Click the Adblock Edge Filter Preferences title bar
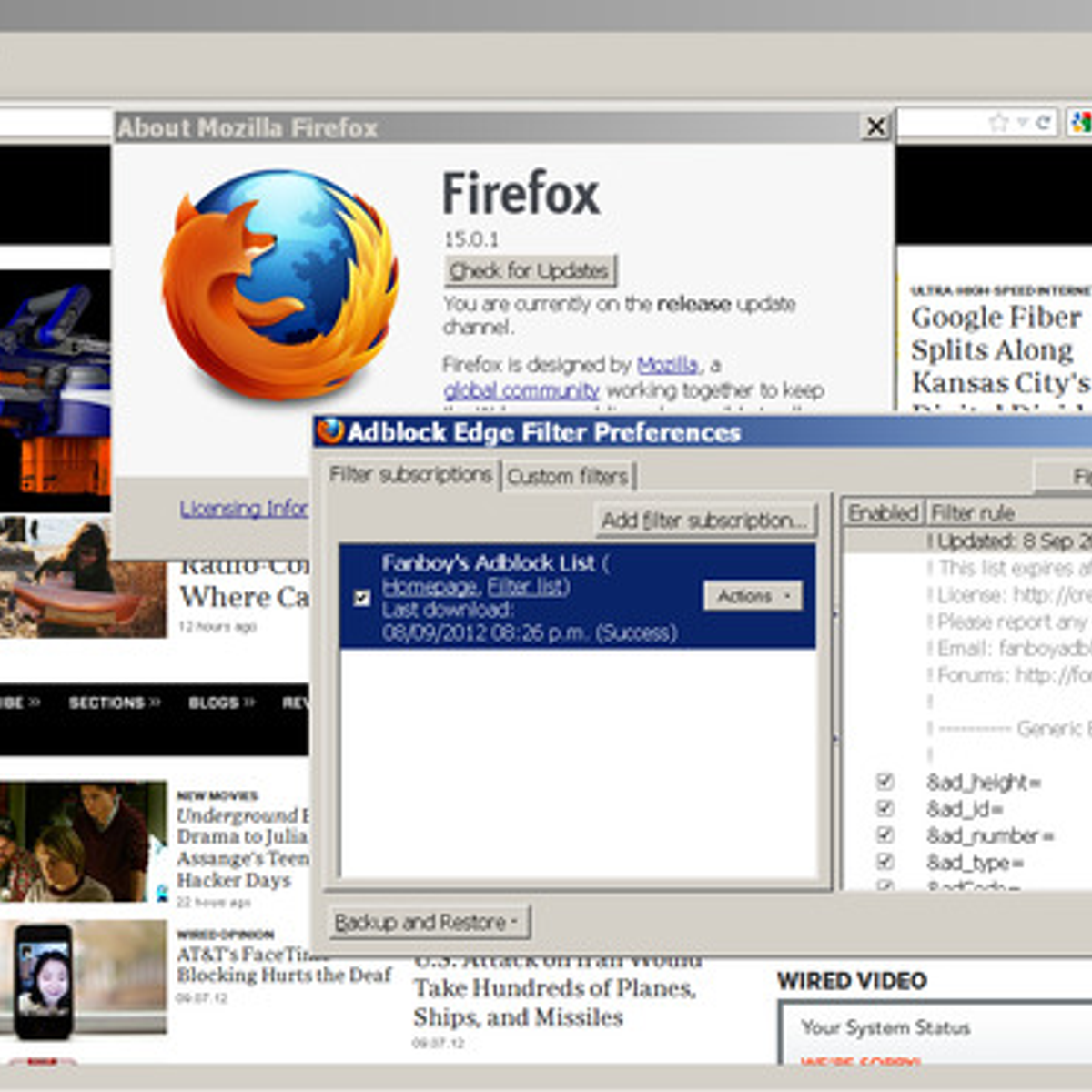The height and width of the screenshot is (1092, 1092). pos(703,431)
